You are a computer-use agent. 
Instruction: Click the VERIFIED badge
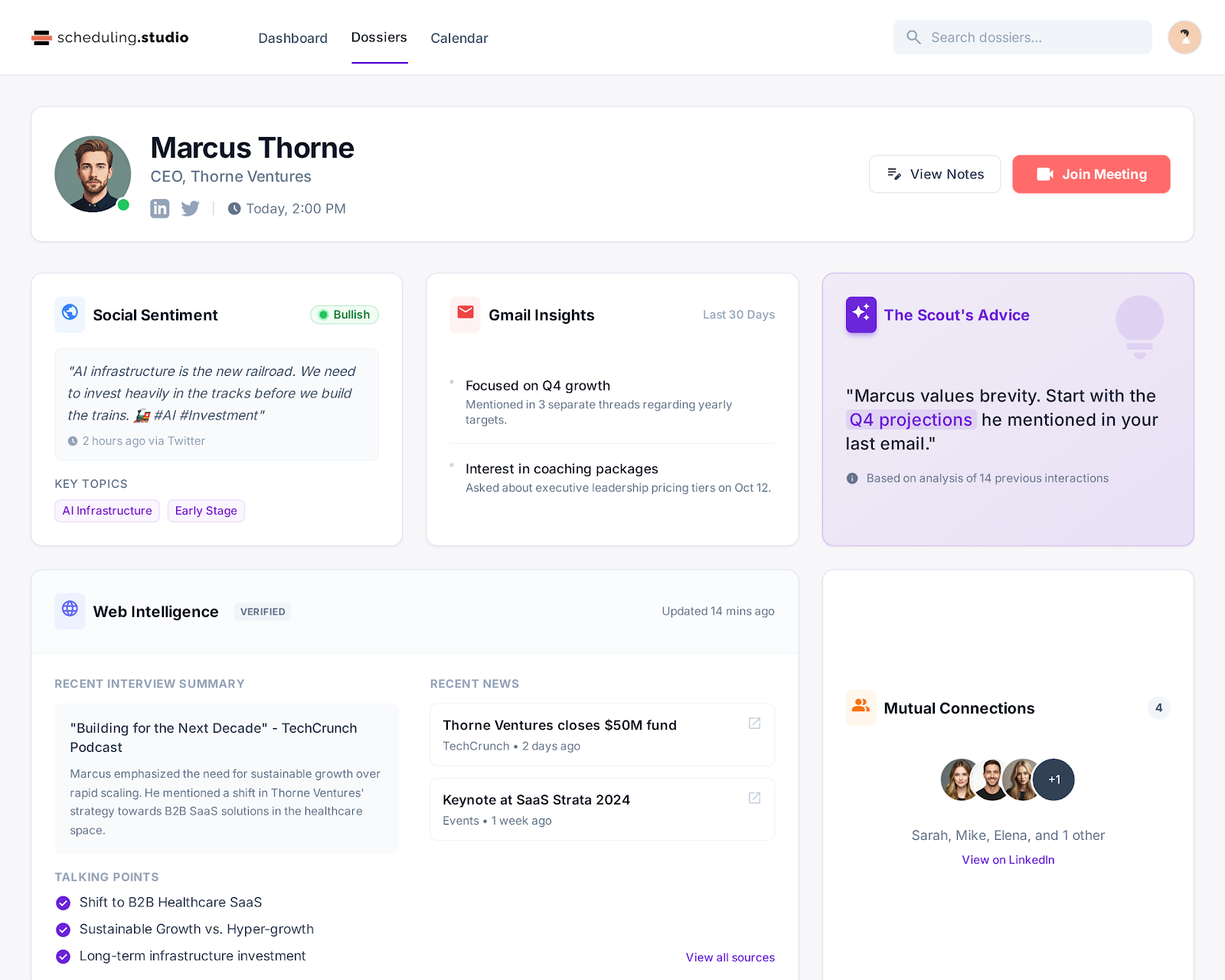tap(263, 612)
